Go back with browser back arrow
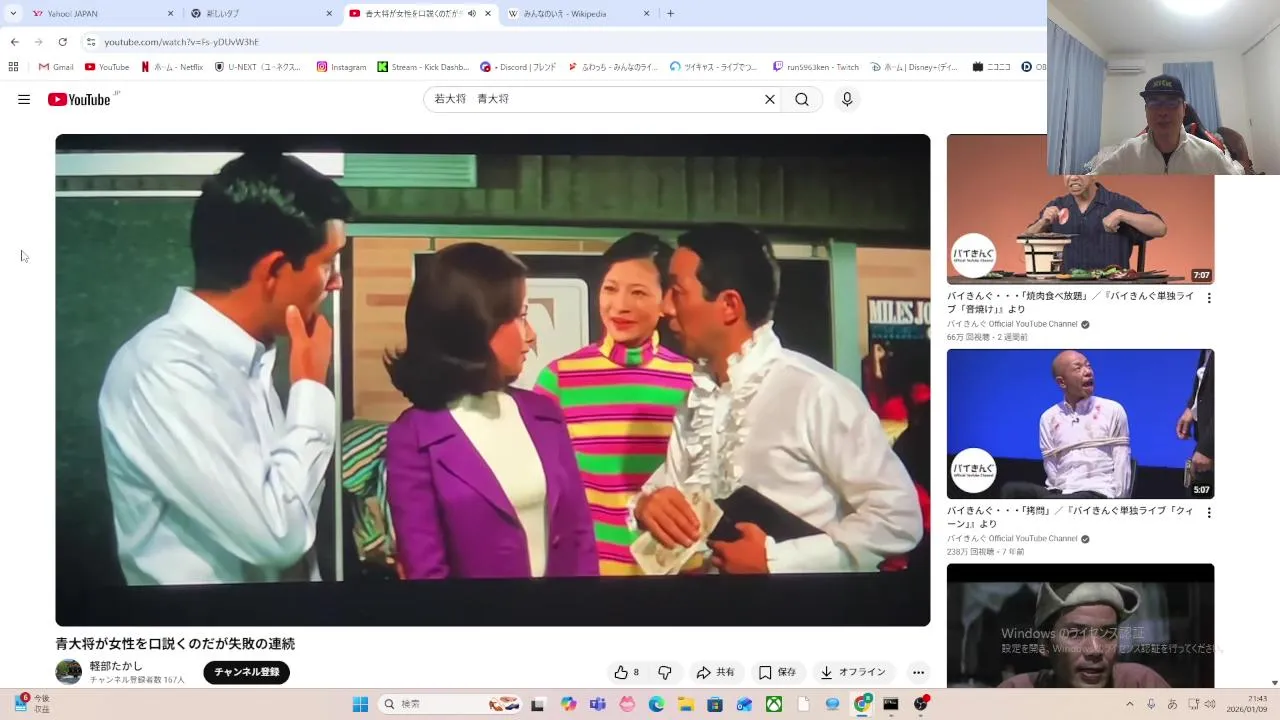1280x720 pixels. tap(14, 42)
